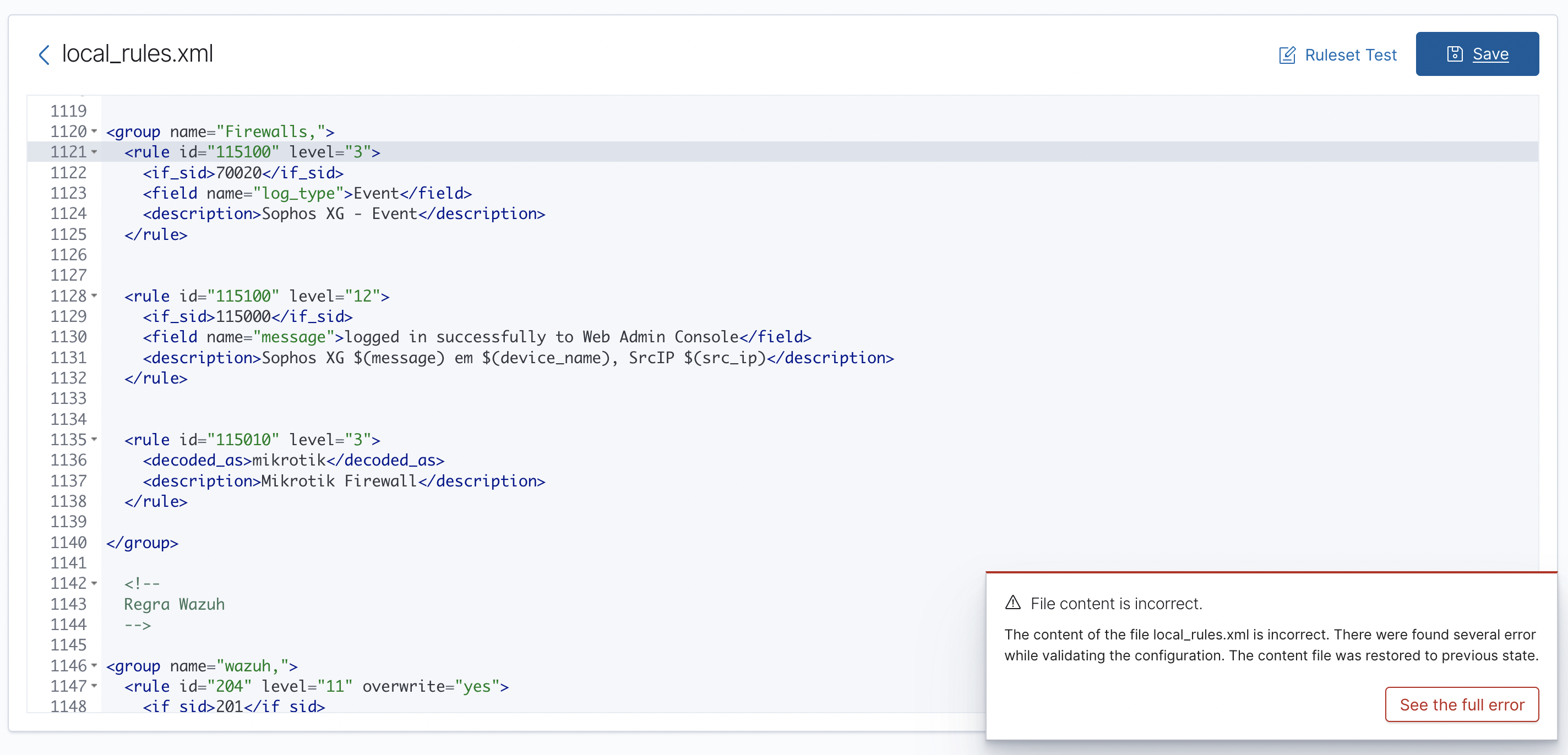Click the Ruleset Test pencil icon
The height and width of the screenshot is (755, 1568).
[1287, 54]
